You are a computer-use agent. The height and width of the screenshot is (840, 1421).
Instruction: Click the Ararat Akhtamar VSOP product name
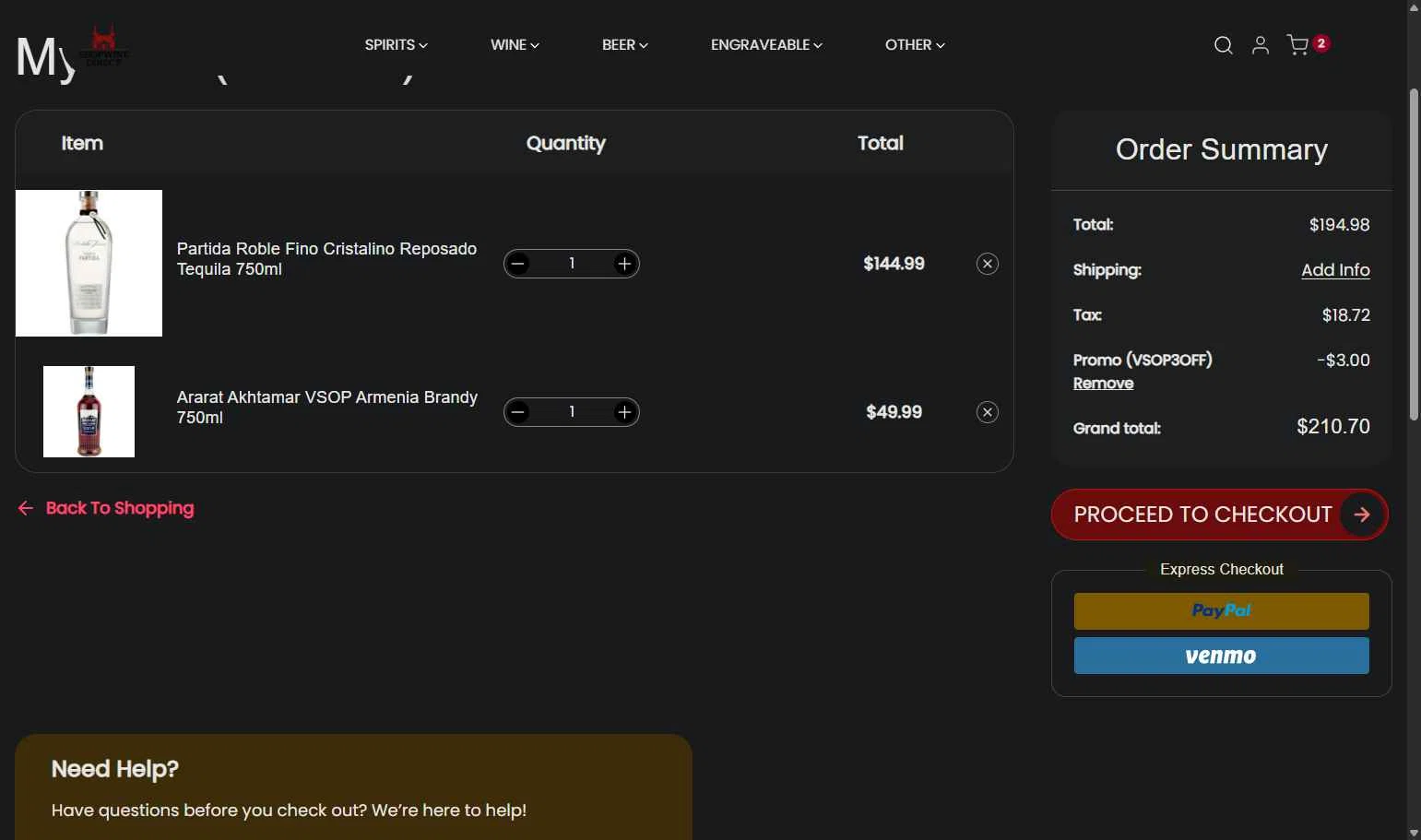327,408
